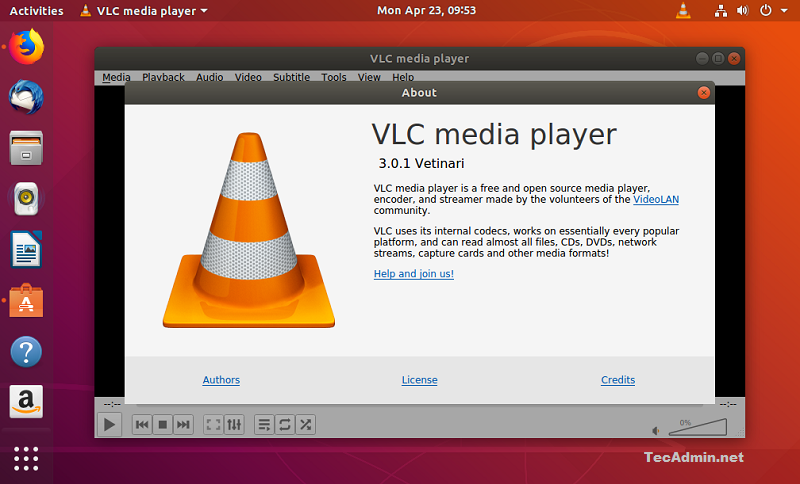Show Applications grid
Screen dimensions: 800x484
tap(26, 458)
